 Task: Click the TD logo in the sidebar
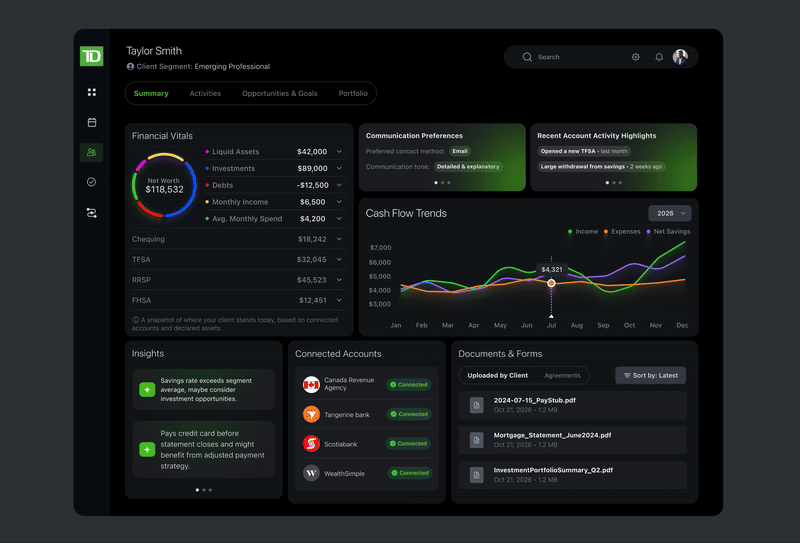click(x=92, y=56)
